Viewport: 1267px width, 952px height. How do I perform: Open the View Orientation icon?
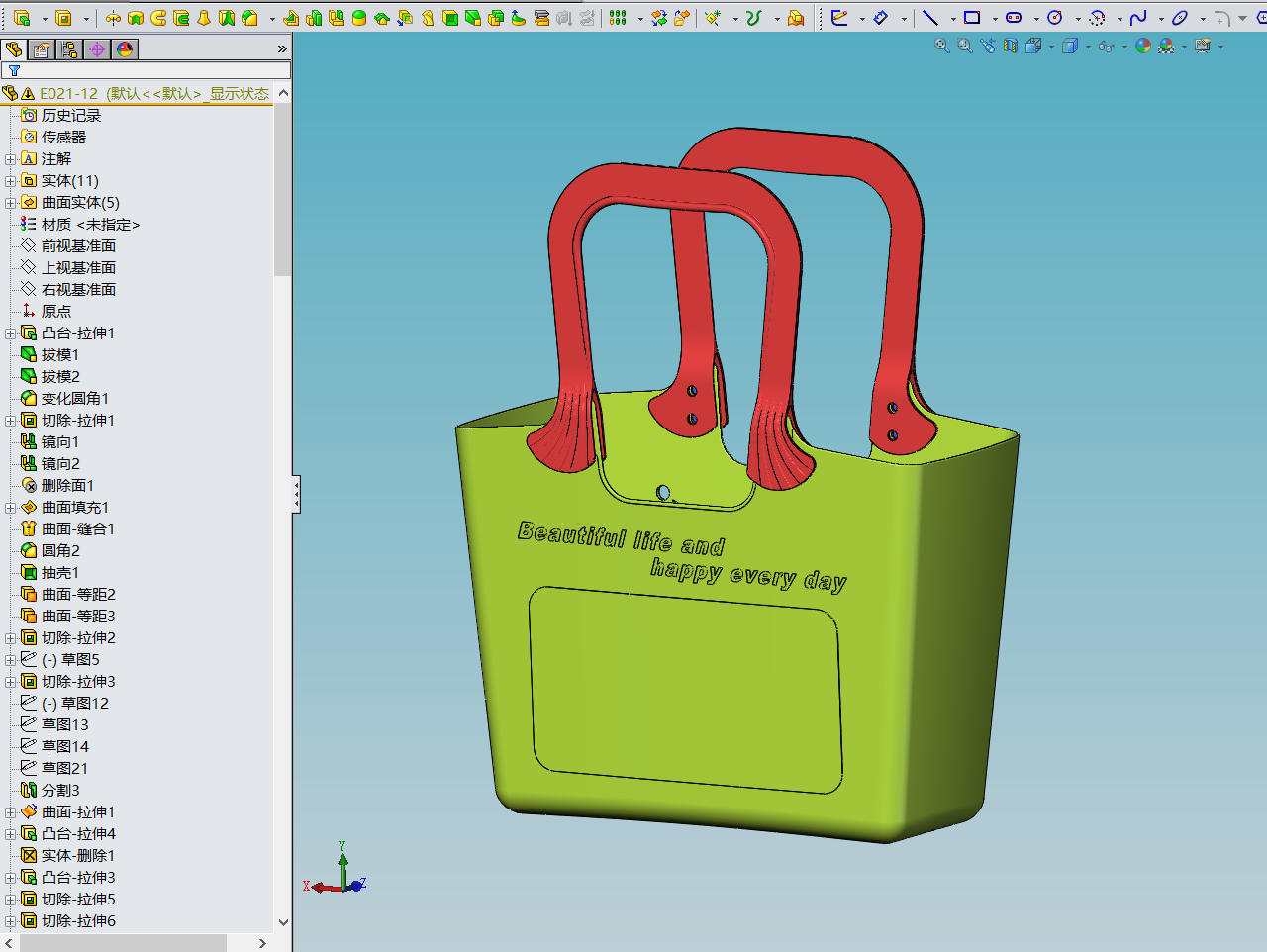1033,46
